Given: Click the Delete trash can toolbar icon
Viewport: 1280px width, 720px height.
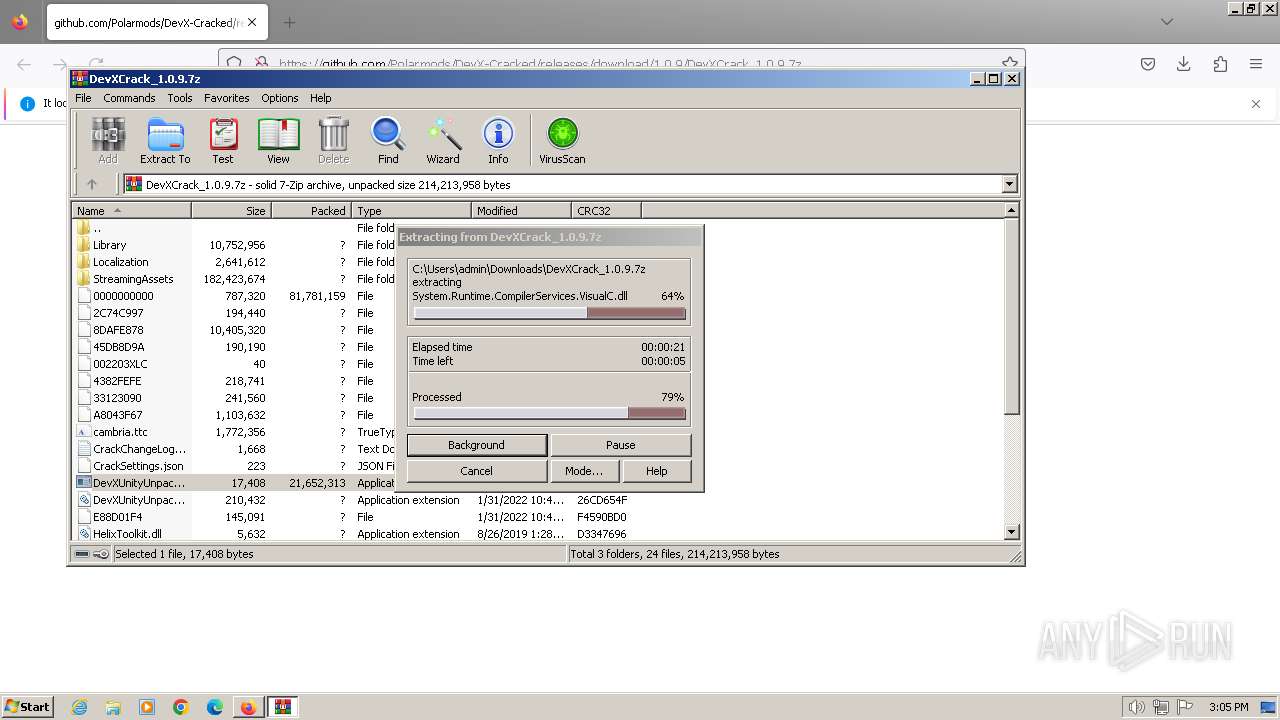Looking at the screenshot, I should (333, 140).
